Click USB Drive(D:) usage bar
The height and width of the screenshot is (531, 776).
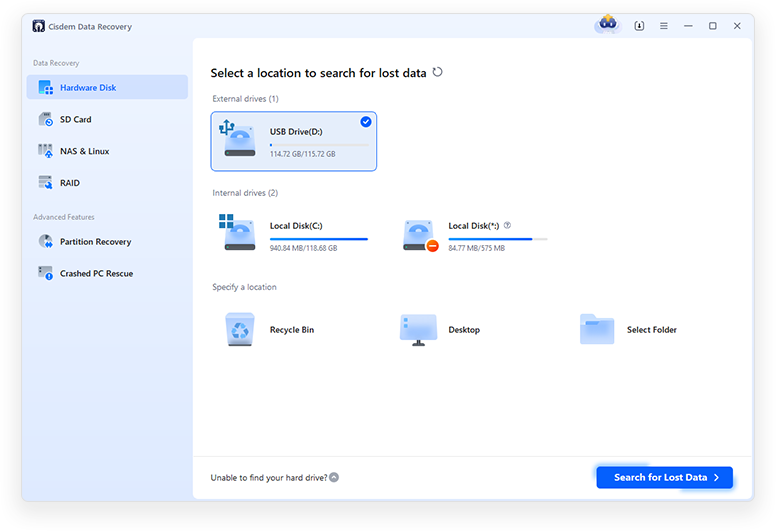[x=319, y=145]
